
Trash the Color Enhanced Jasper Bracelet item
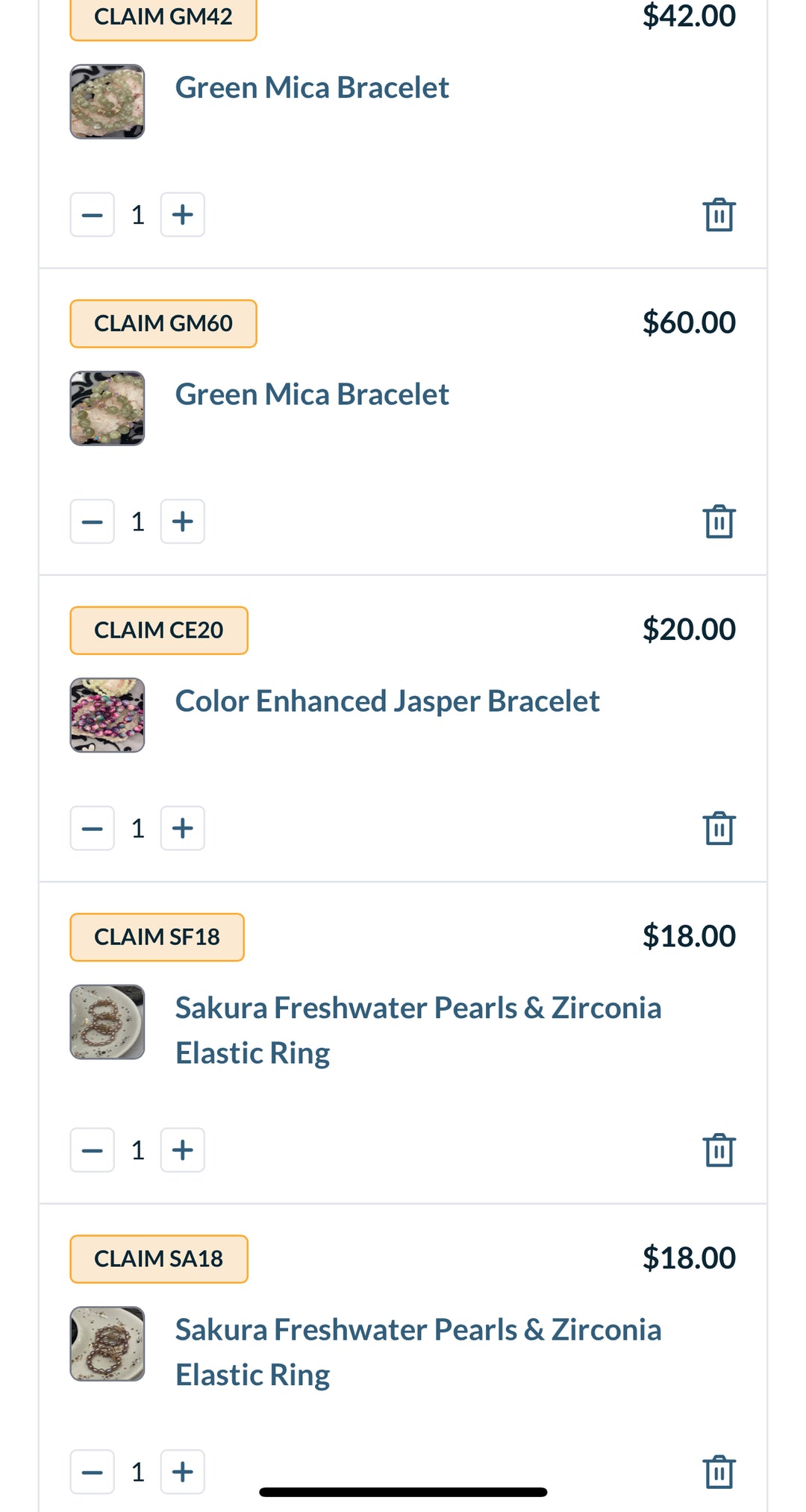click(719, 828)
